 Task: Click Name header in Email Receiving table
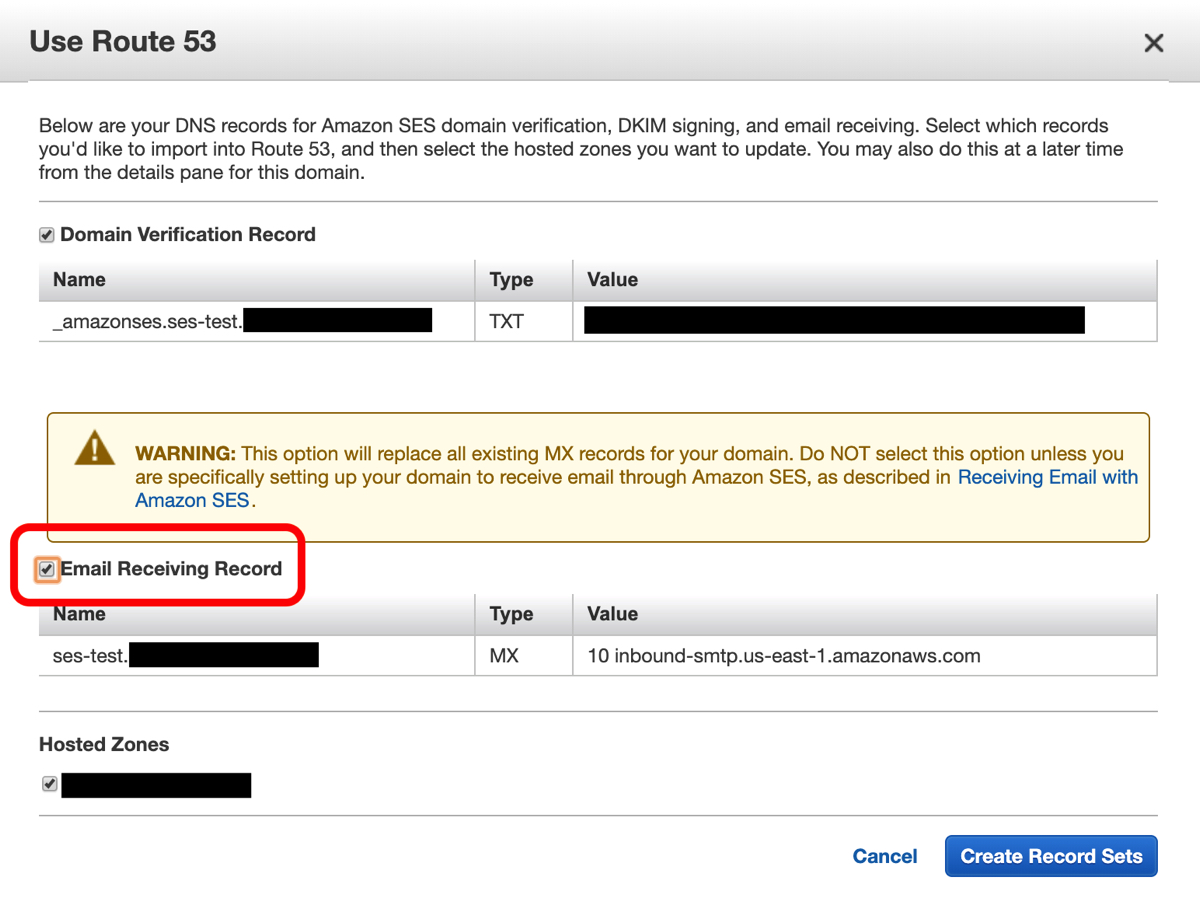tap(79, 614)
